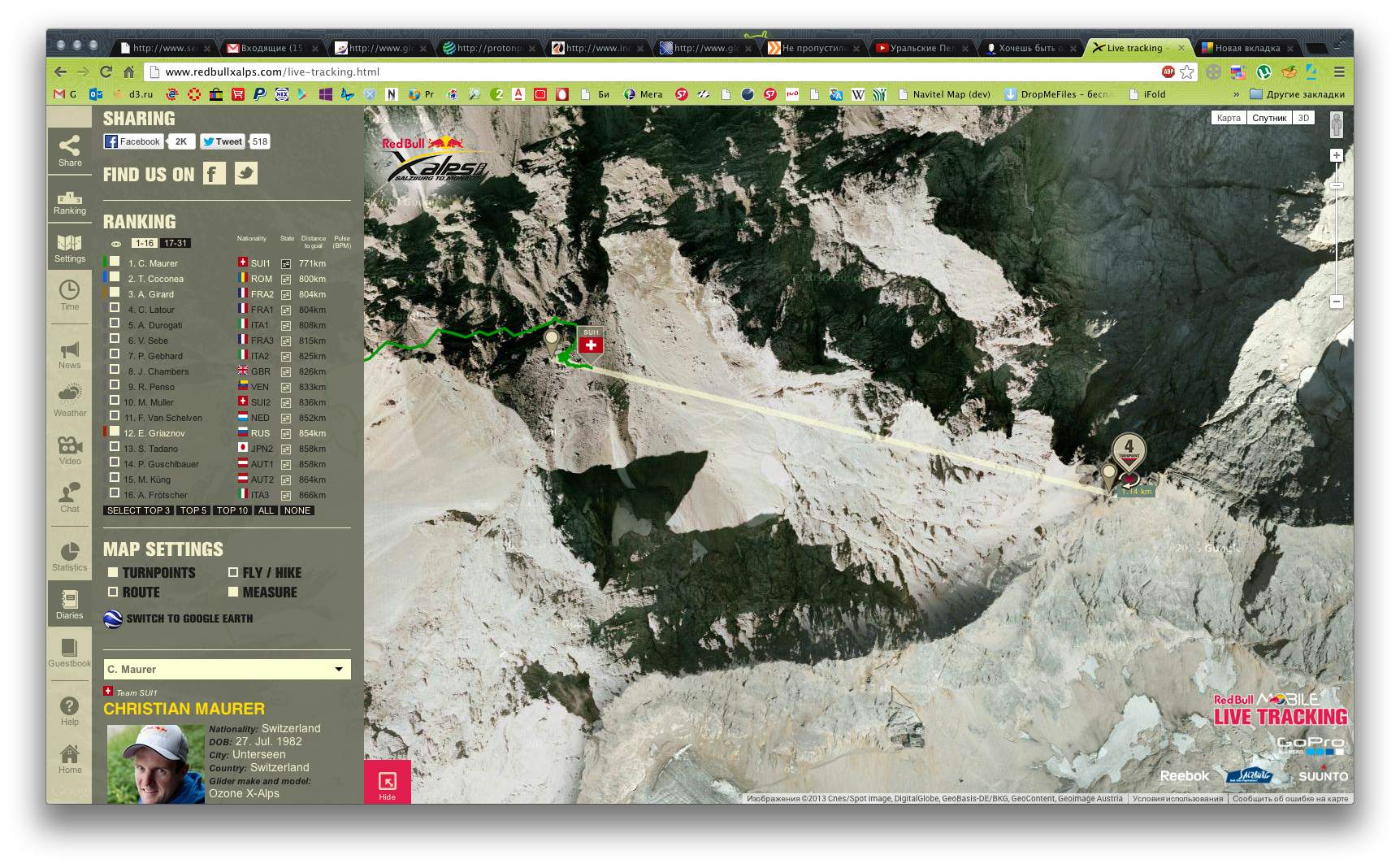The height and width of the screenshot is (868, 1400).
Task: Switch map to Карта view
Action: 1228,118
